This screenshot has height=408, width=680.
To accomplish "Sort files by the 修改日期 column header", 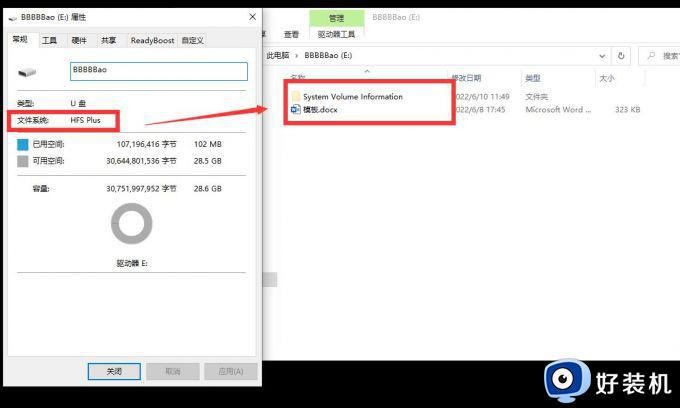I will pos(466,78).
